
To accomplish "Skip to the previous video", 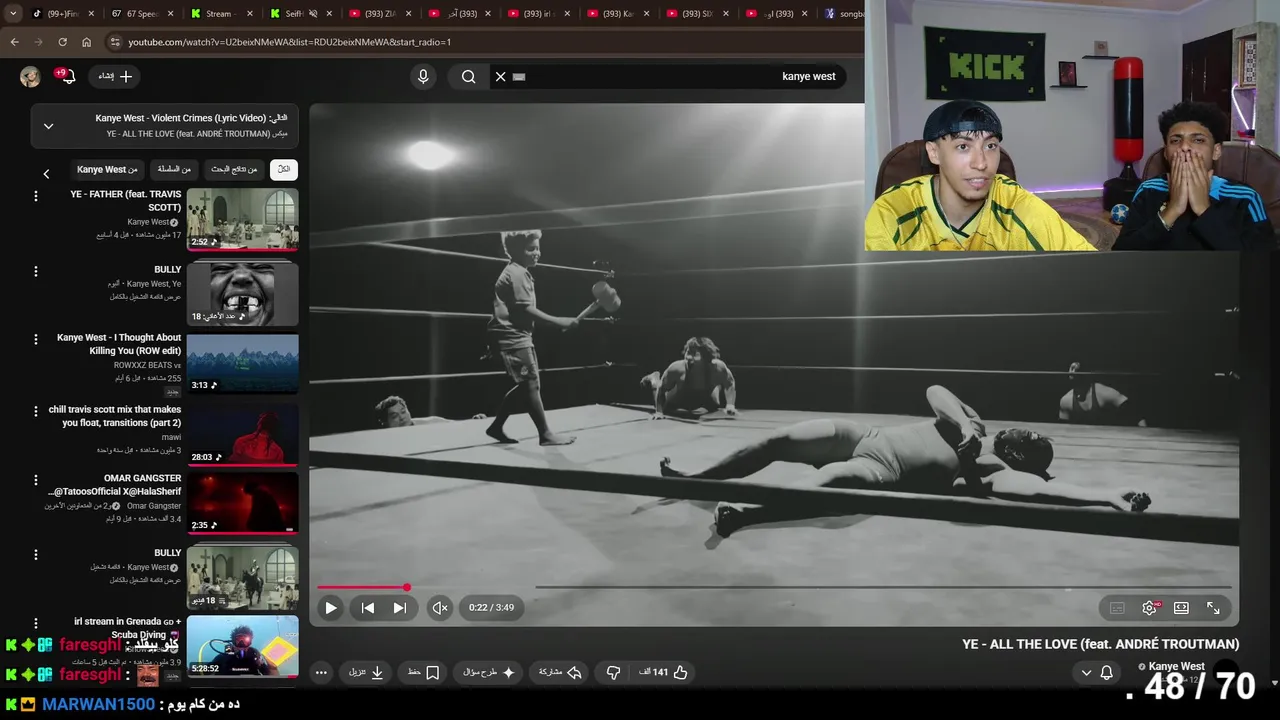I will (368, 608).
